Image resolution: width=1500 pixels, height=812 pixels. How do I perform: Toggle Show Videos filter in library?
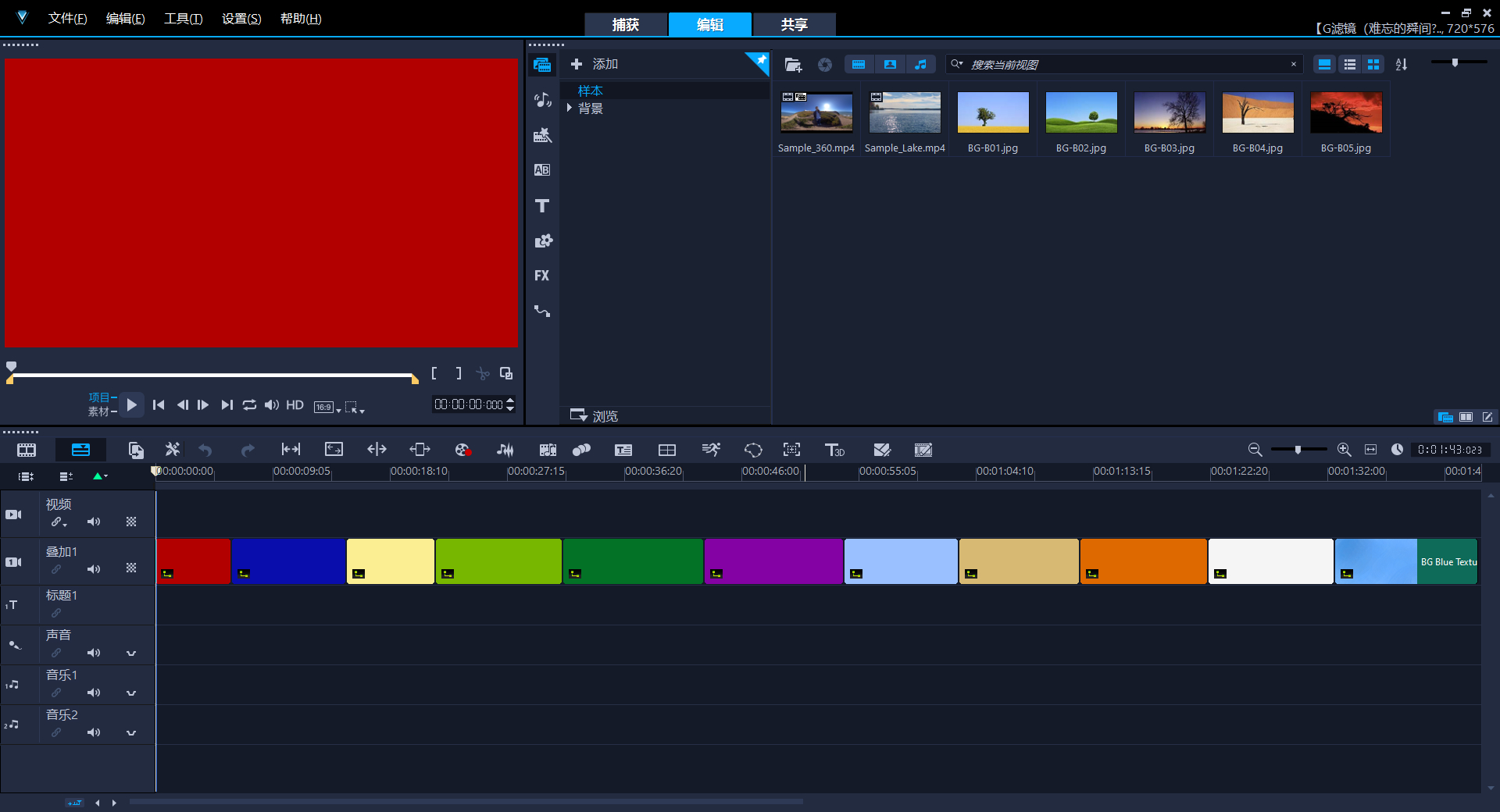pos(859,65)
